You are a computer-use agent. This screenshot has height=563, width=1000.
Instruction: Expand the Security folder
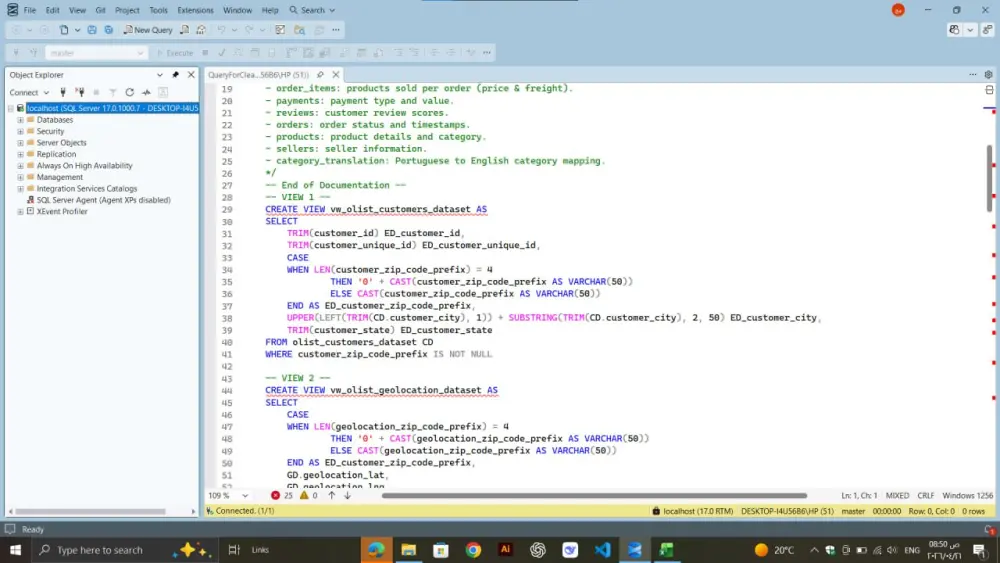[20, 131]
